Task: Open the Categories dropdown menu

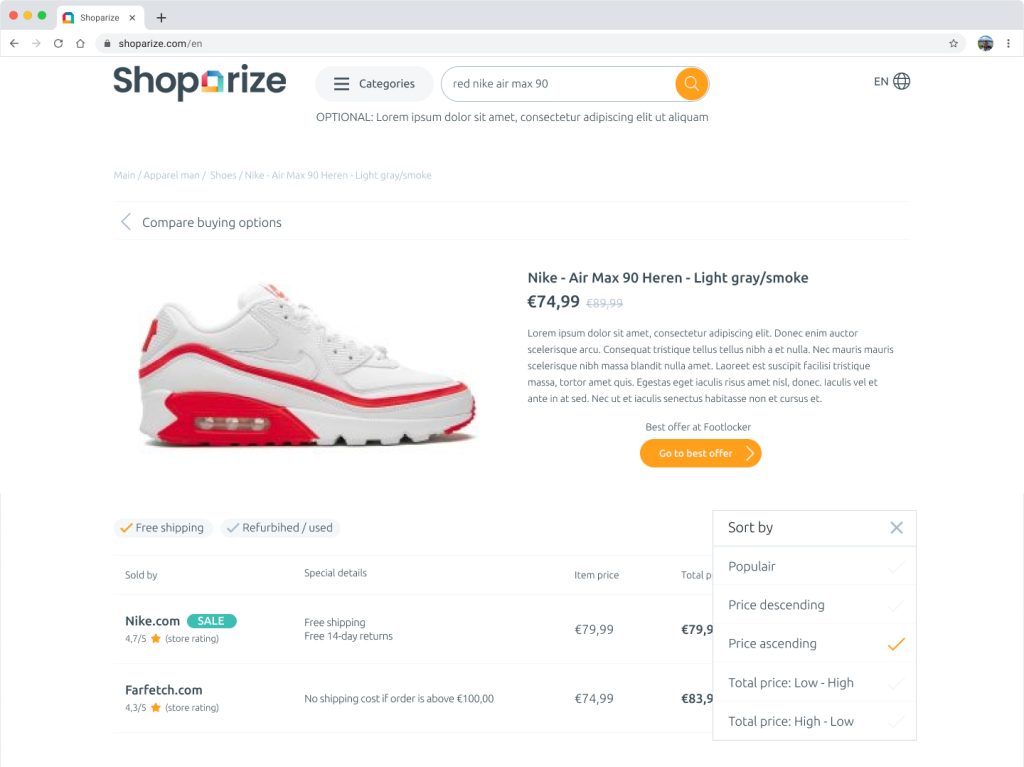Action: [374, 84]
